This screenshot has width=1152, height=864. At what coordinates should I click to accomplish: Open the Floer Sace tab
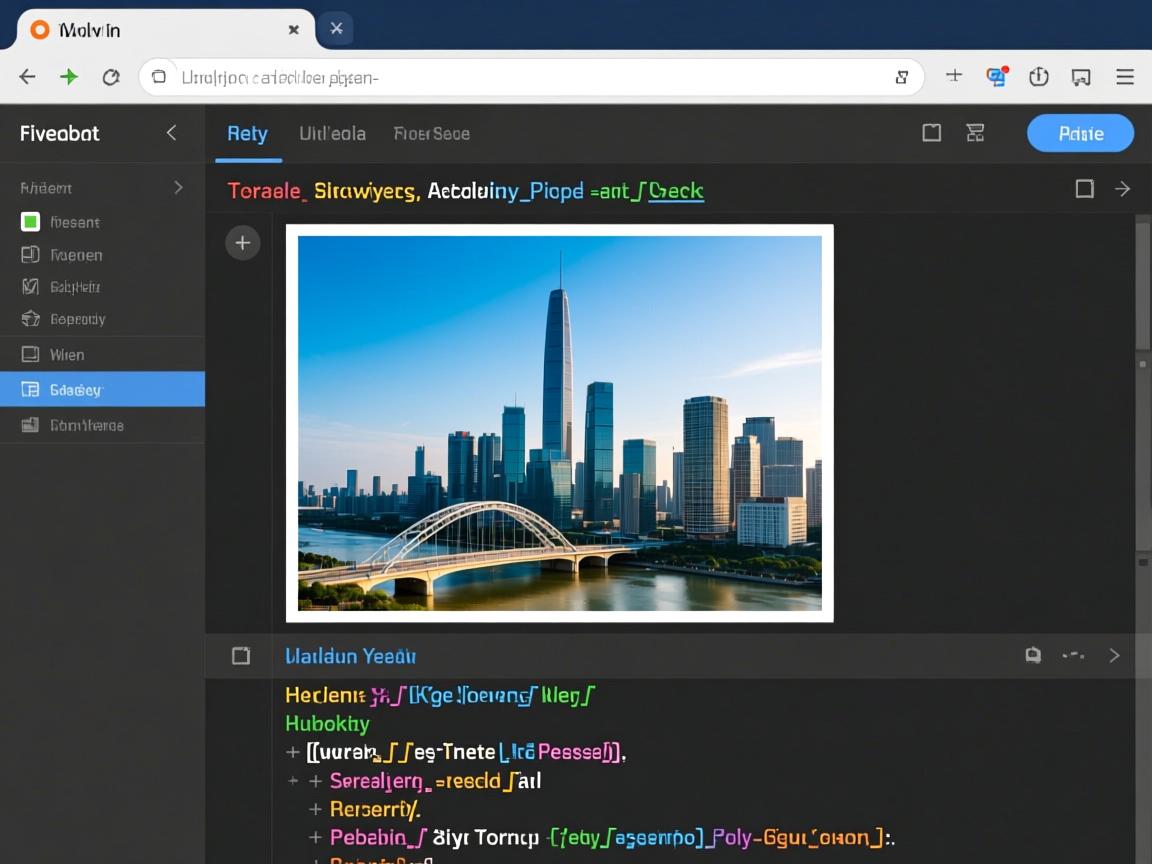pos(431,133)
